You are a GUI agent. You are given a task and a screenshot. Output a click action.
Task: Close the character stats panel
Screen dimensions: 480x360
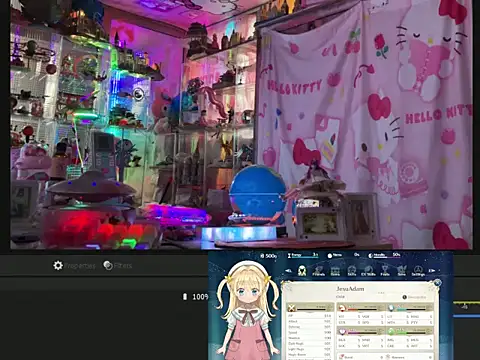click(x=437, y=283)
